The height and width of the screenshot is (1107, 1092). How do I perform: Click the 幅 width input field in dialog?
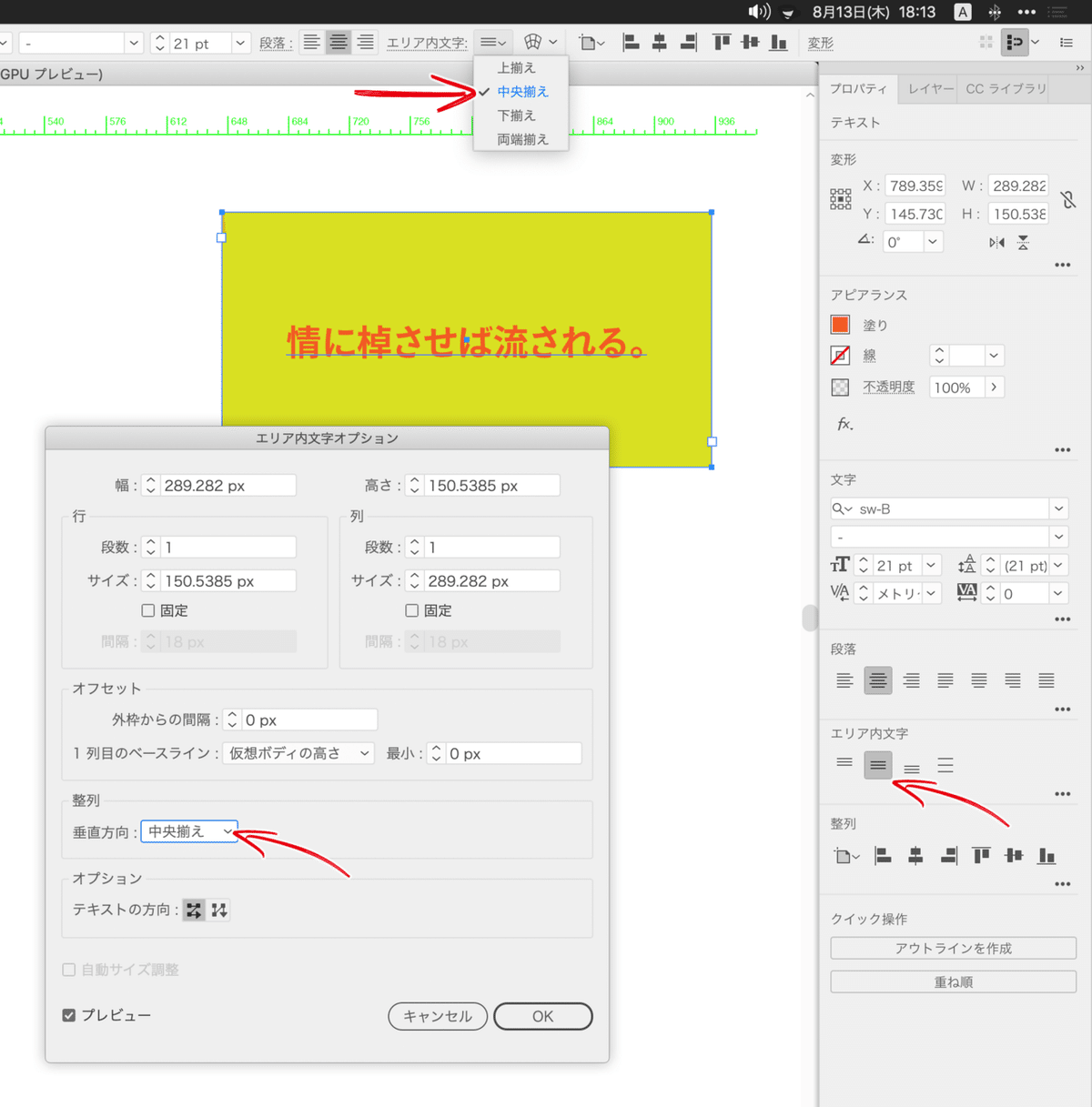(x=228, y=486)
